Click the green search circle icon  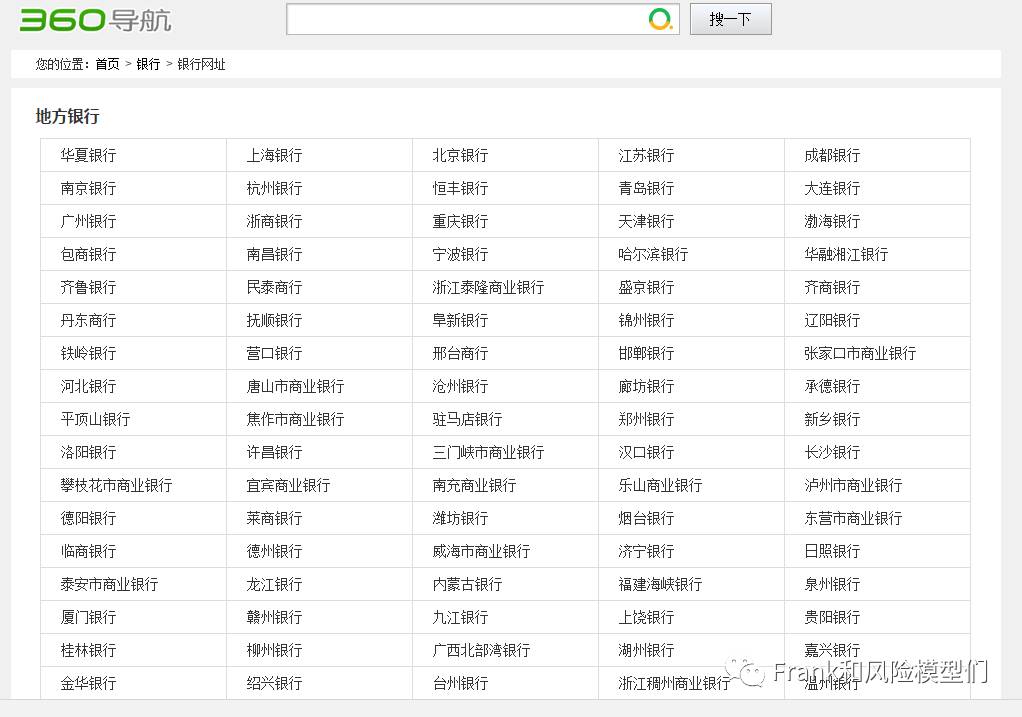[660, 19]
